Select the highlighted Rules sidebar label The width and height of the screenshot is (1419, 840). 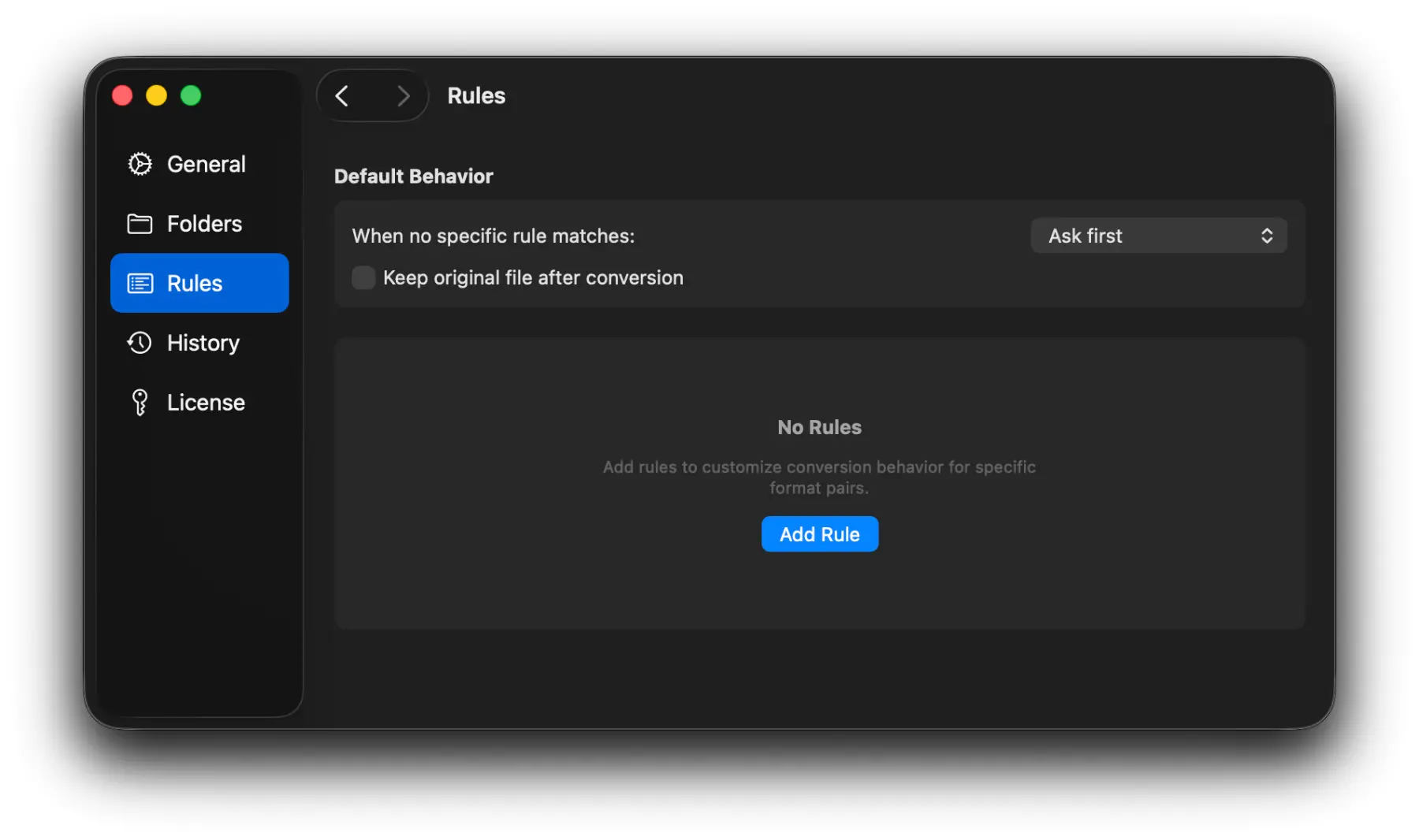click(195, 284)
